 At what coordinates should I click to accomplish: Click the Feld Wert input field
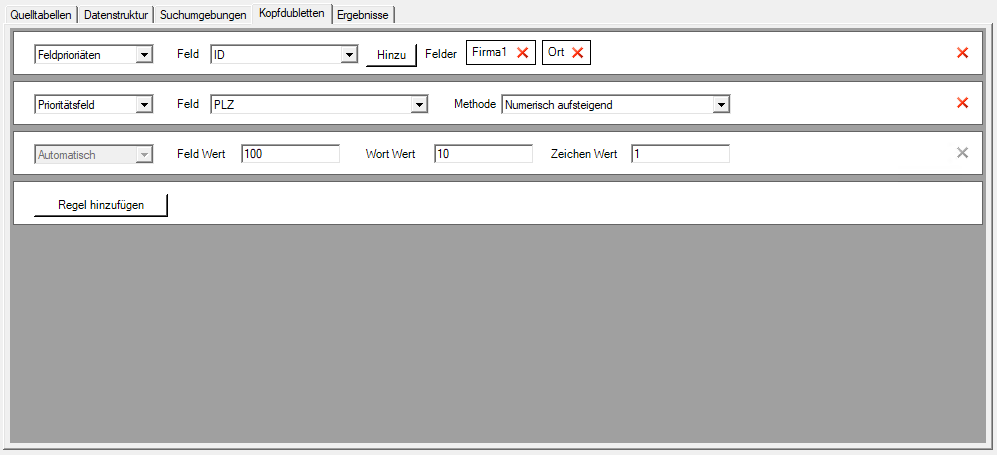pyautogui.click(x=291, y=154)
